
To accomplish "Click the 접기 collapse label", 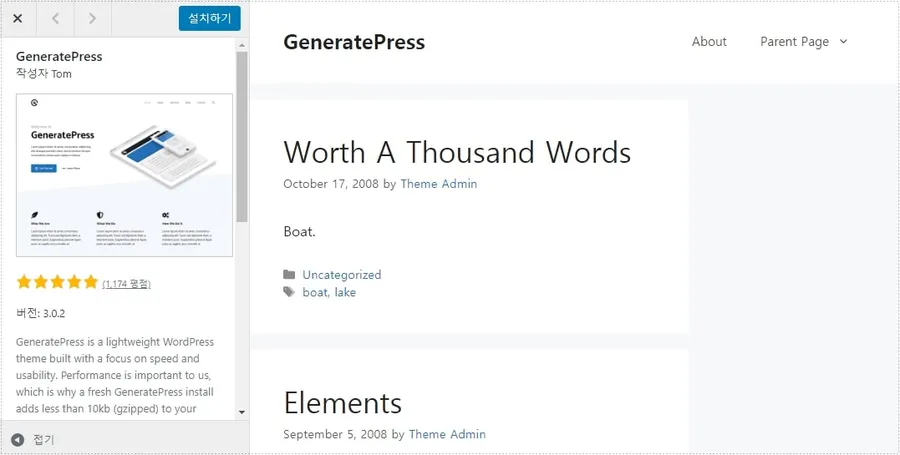I will pos(44,440).
